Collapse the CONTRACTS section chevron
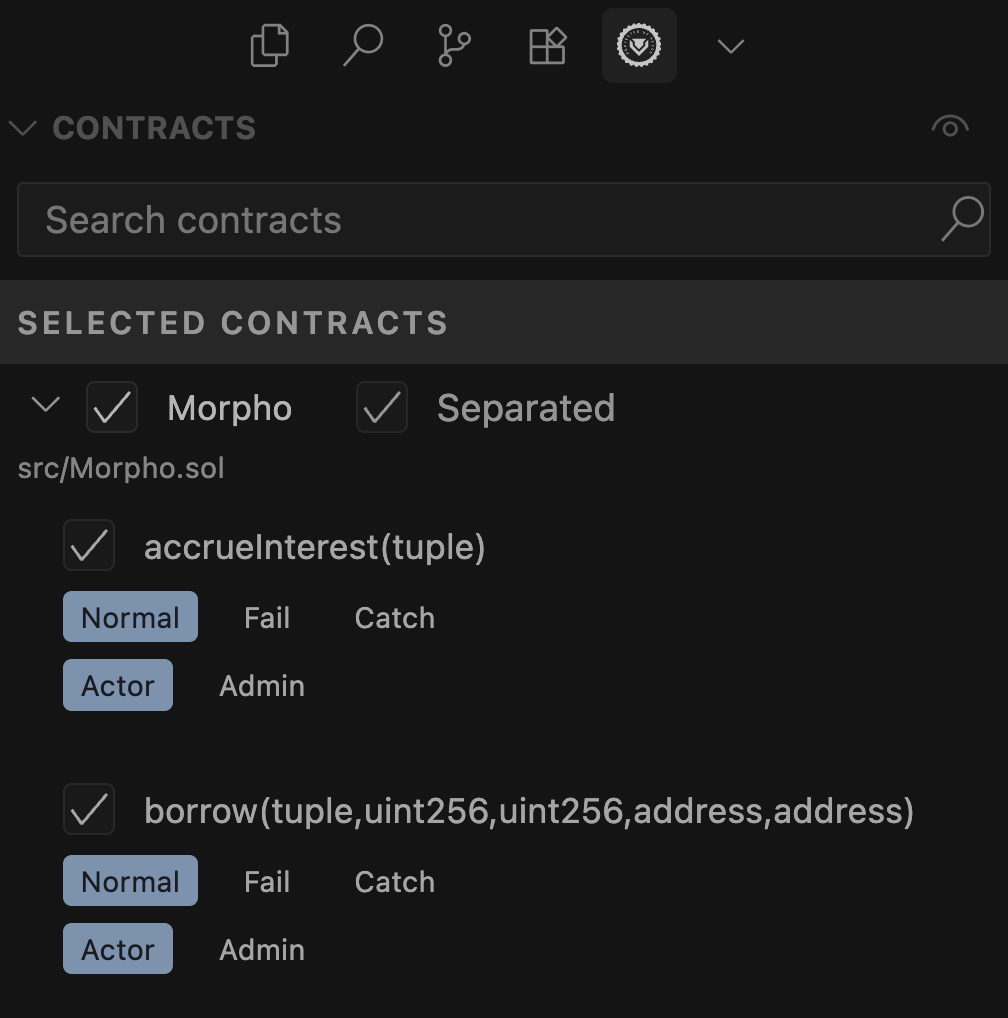 point(23,127)
